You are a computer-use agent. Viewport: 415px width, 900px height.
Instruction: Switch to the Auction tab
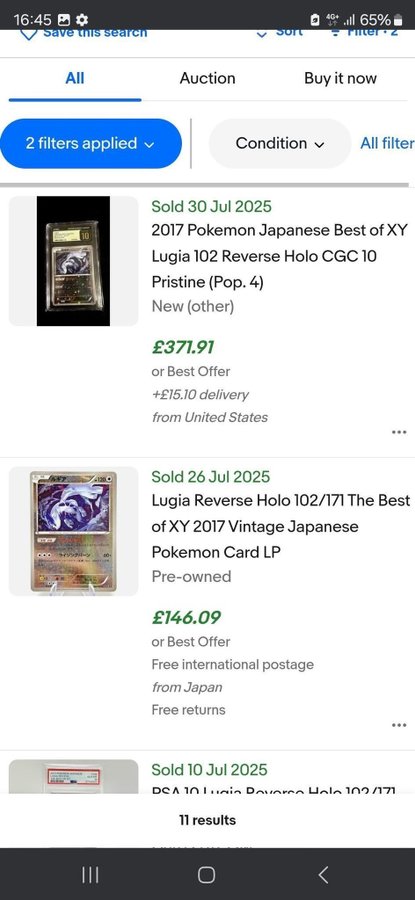[207, 79]
